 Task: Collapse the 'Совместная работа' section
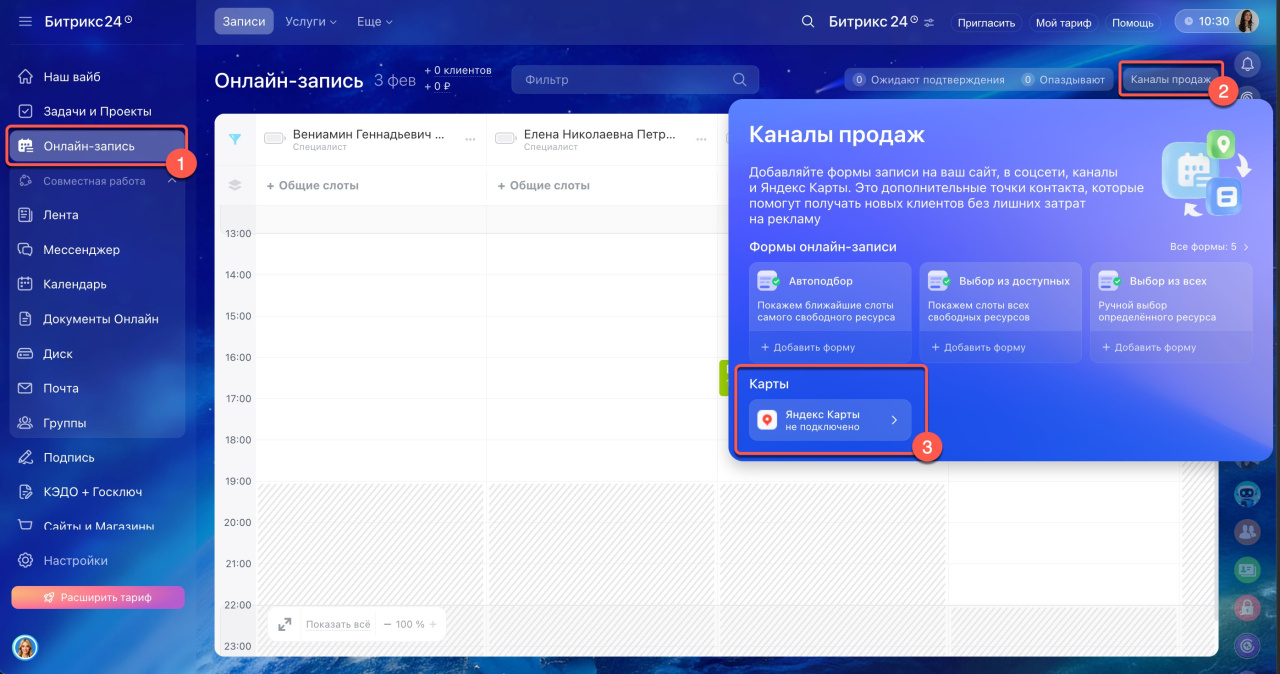pos(172,181)
